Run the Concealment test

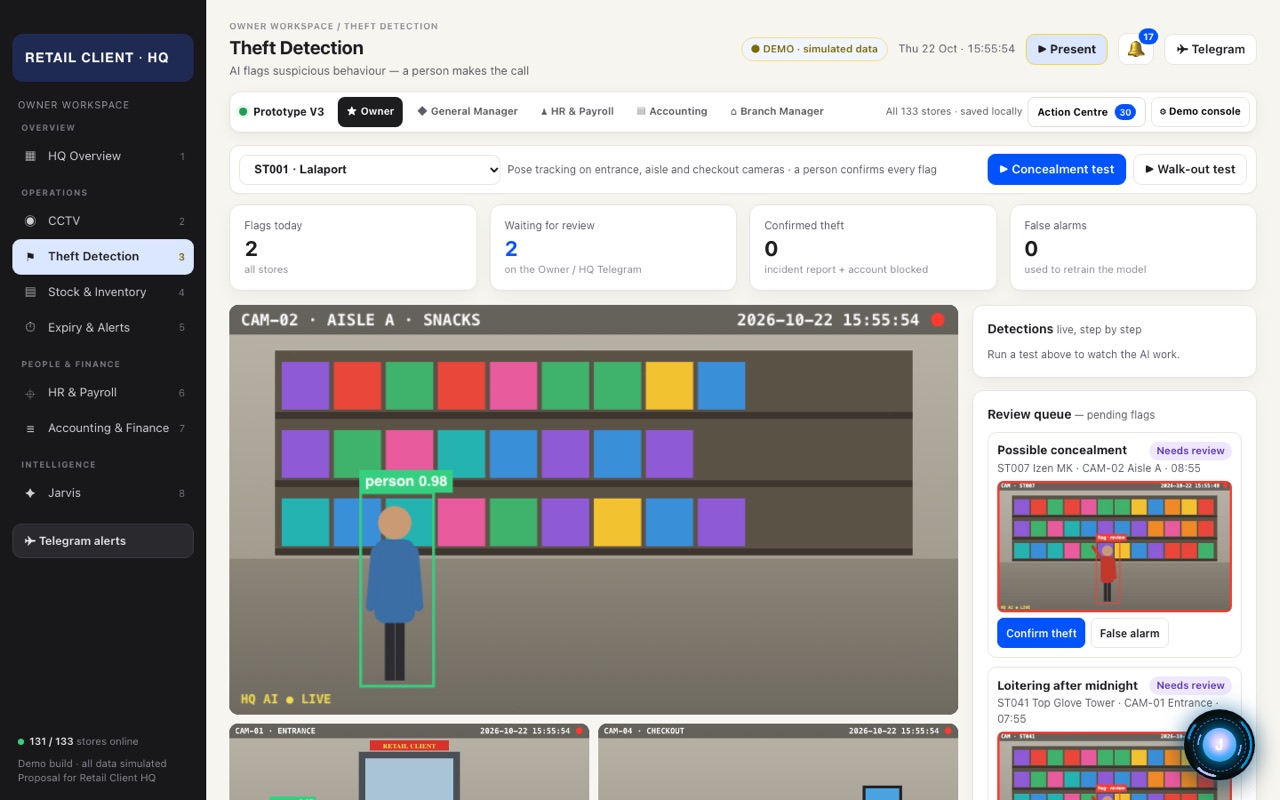pyautogui.click(x=1057, y=170)
